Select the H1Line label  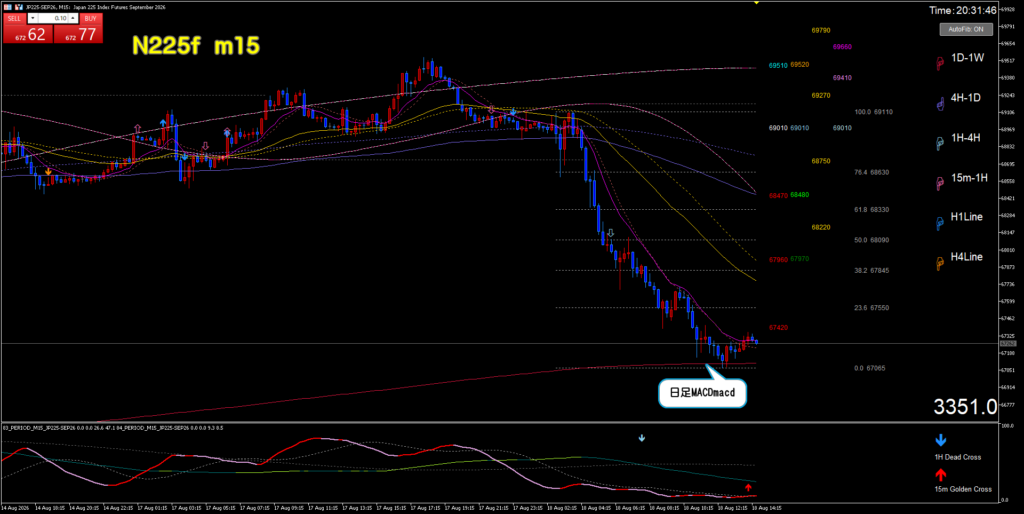coord(967,217)
